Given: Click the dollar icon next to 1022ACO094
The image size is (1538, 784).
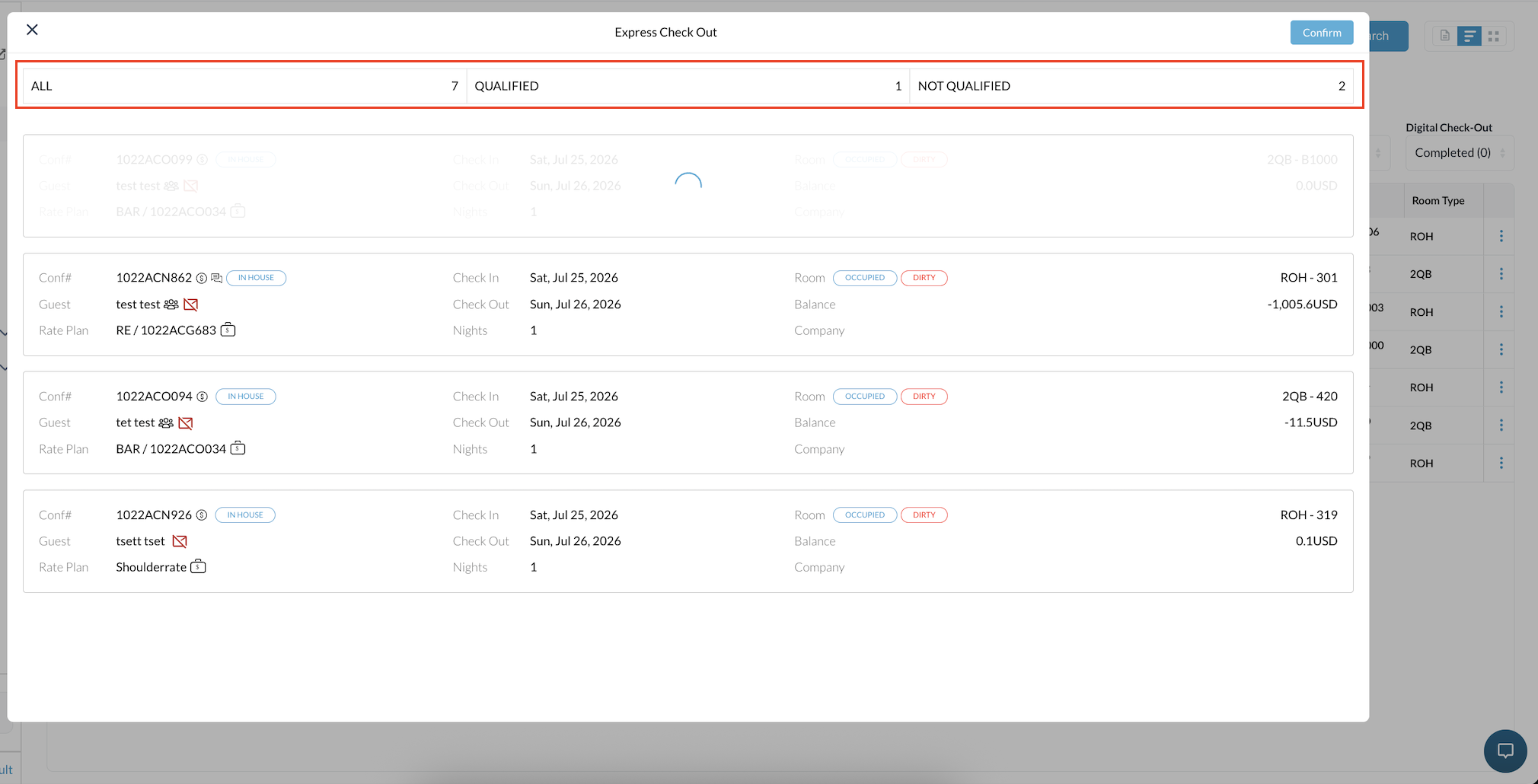Looking at the screenshot, I should point(202,397).
